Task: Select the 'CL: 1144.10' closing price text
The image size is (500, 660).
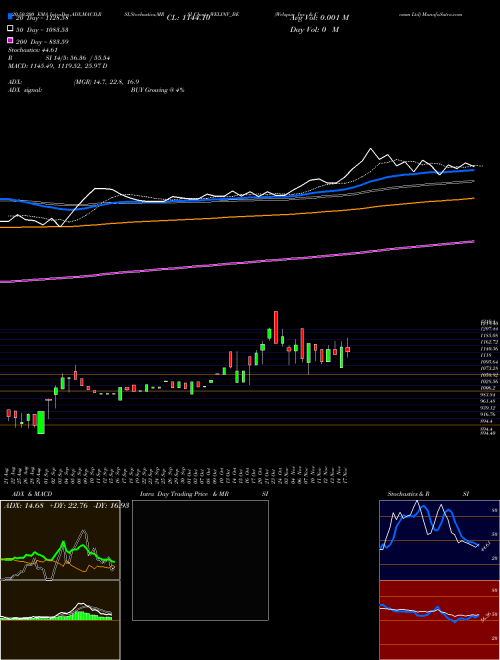Action: 188,18
